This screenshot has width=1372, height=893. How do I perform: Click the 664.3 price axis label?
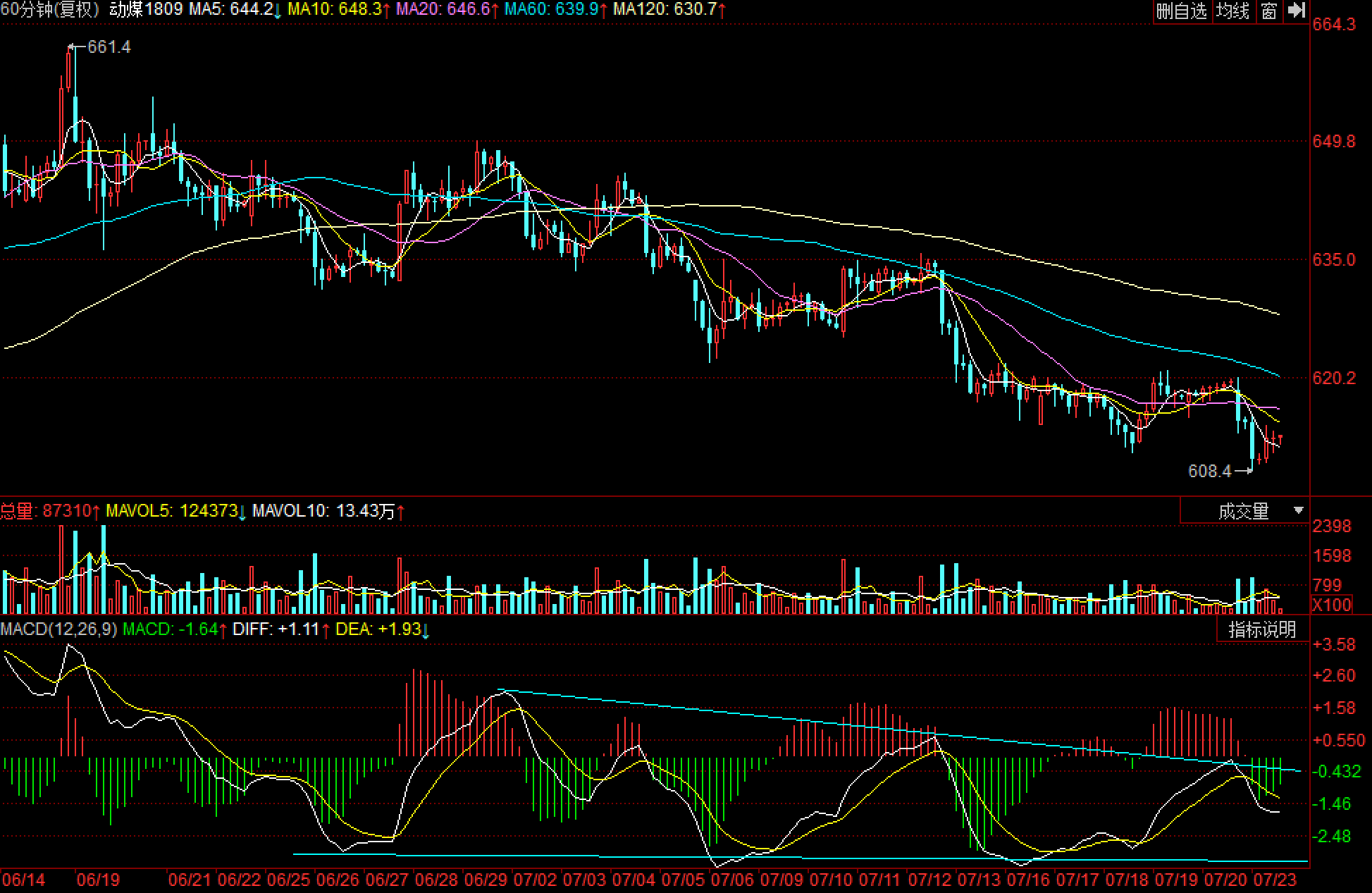coord(1333,25)
